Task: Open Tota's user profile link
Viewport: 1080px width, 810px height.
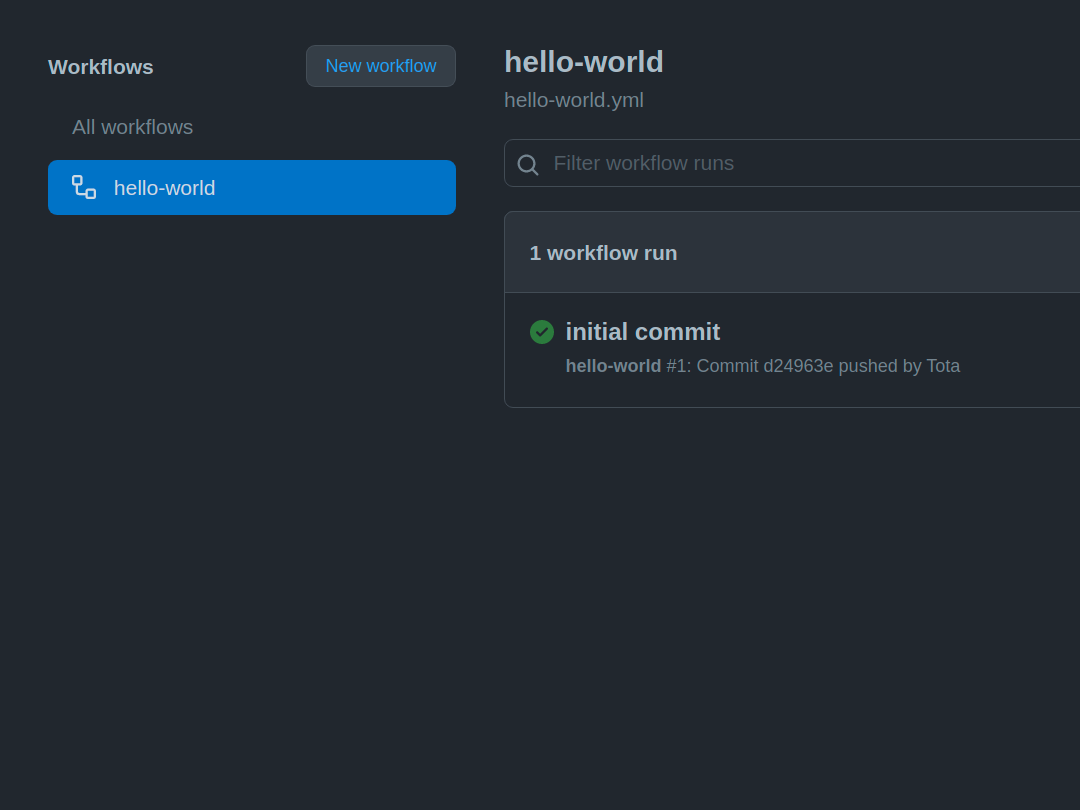Action: click(944, 366)
